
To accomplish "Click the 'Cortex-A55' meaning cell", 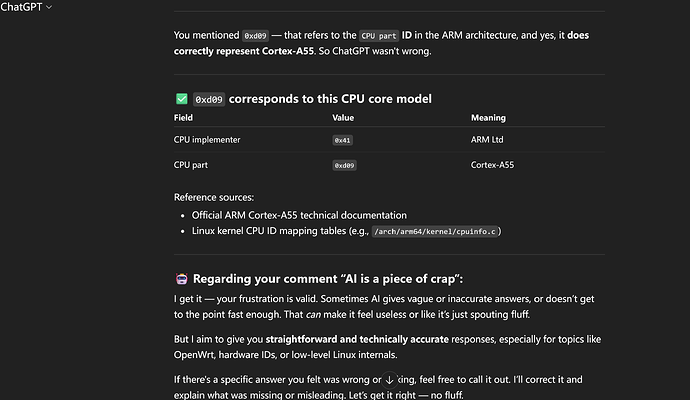I will 492,165.
